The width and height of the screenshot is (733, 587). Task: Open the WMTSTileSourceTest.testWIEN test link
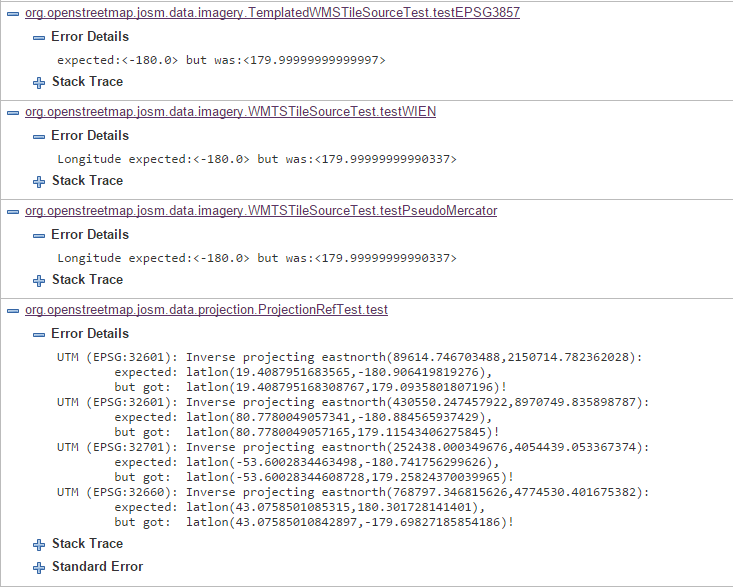[x=230, y=112]
